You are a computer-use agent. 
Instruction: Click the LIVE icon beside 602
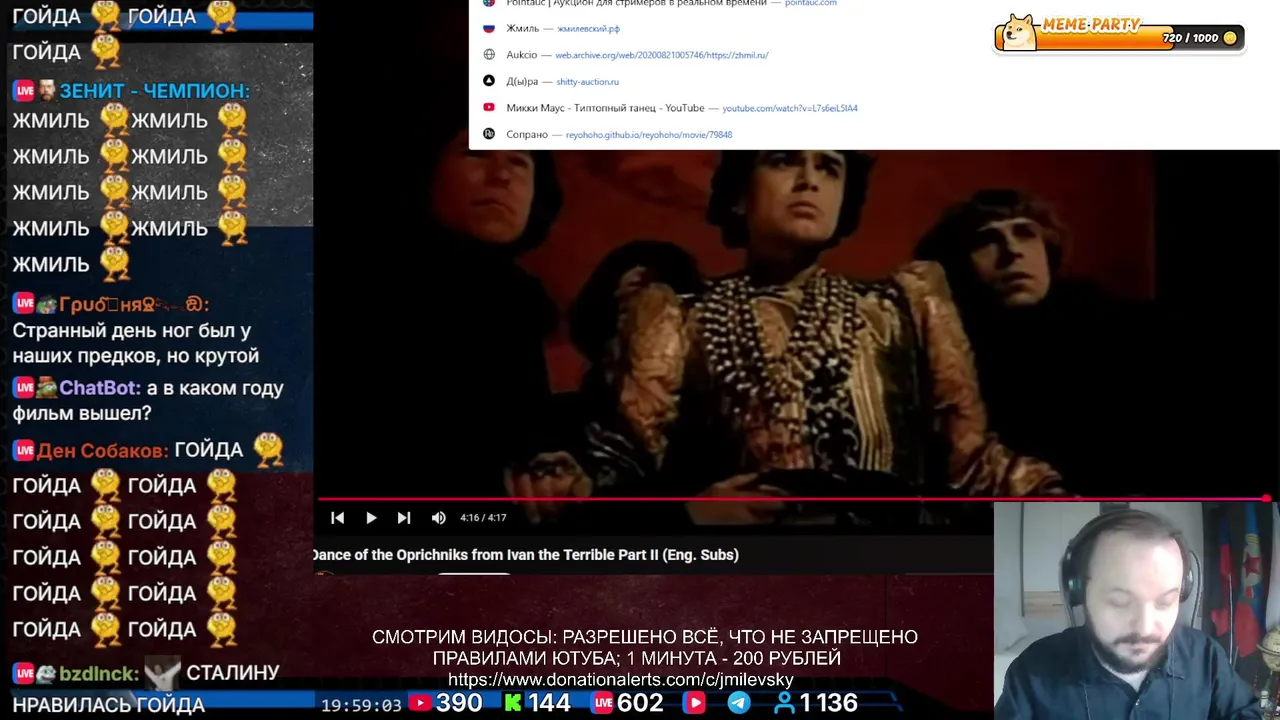(x=602, y=704)
